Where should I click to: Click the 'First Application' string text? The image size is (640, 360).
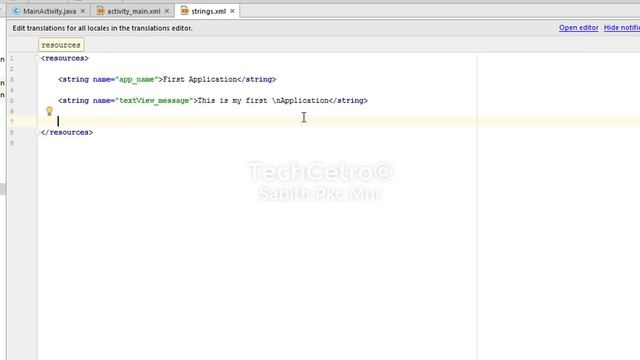pos(200,80)
